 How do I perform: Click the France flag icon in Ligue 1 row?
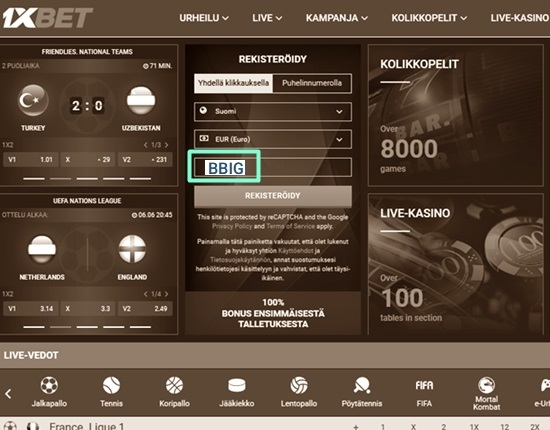pos(33,426)
